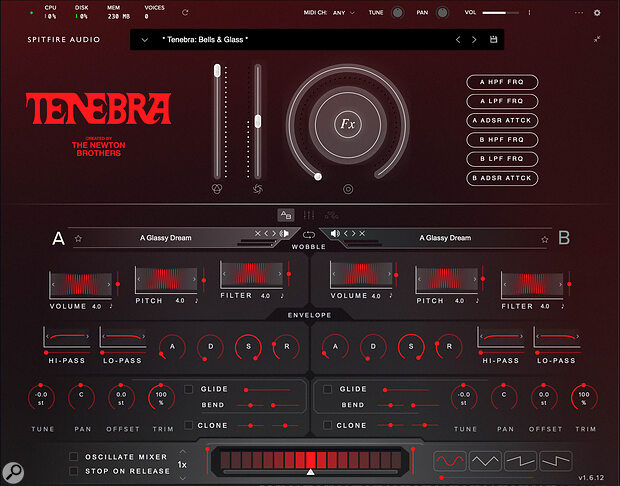Select the square step wave shape
620x486 pixels.
[x=556, y=461]
